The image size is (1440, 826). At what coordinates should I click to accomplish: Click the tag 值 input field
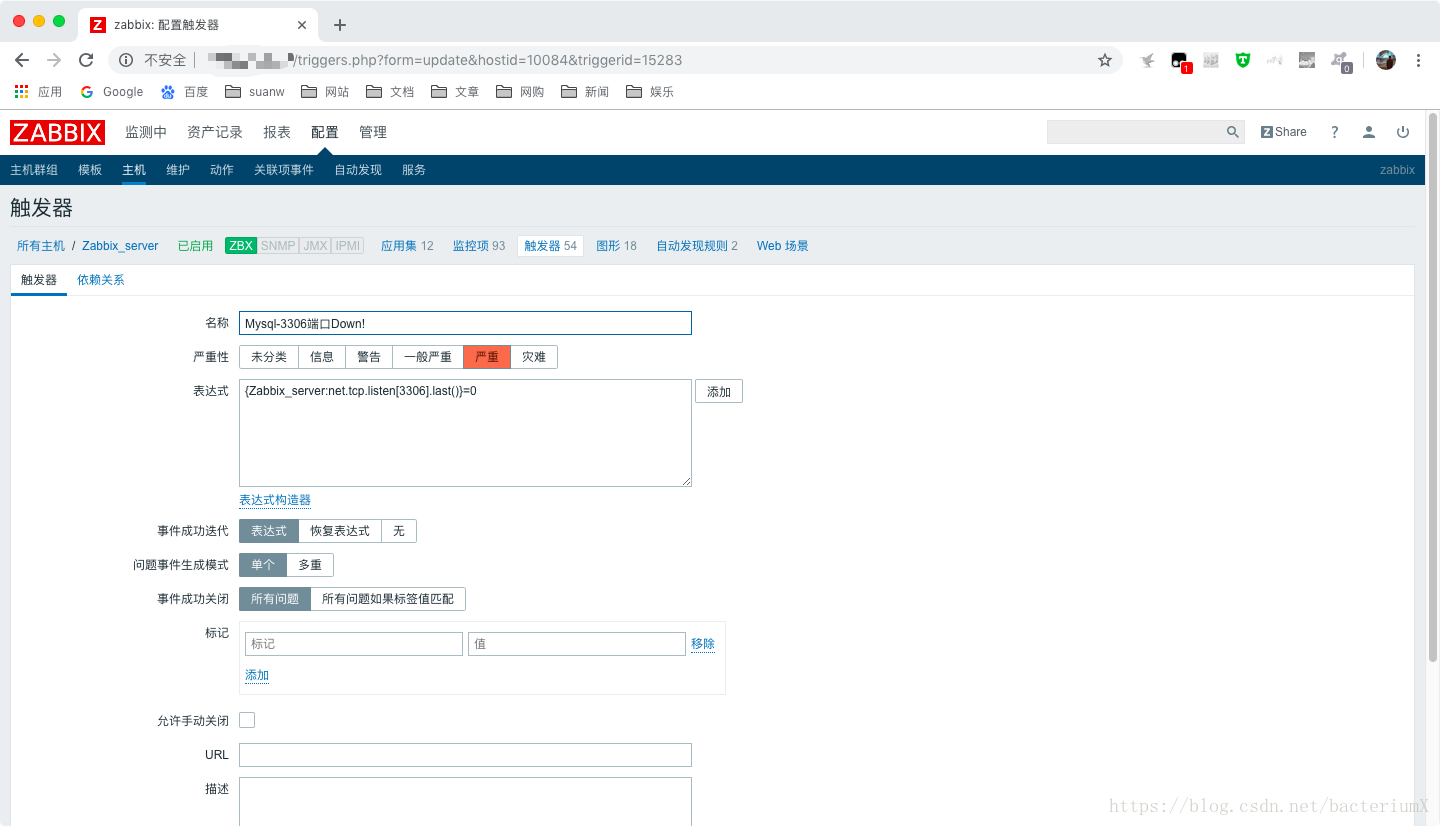click(x=576, y=644)
